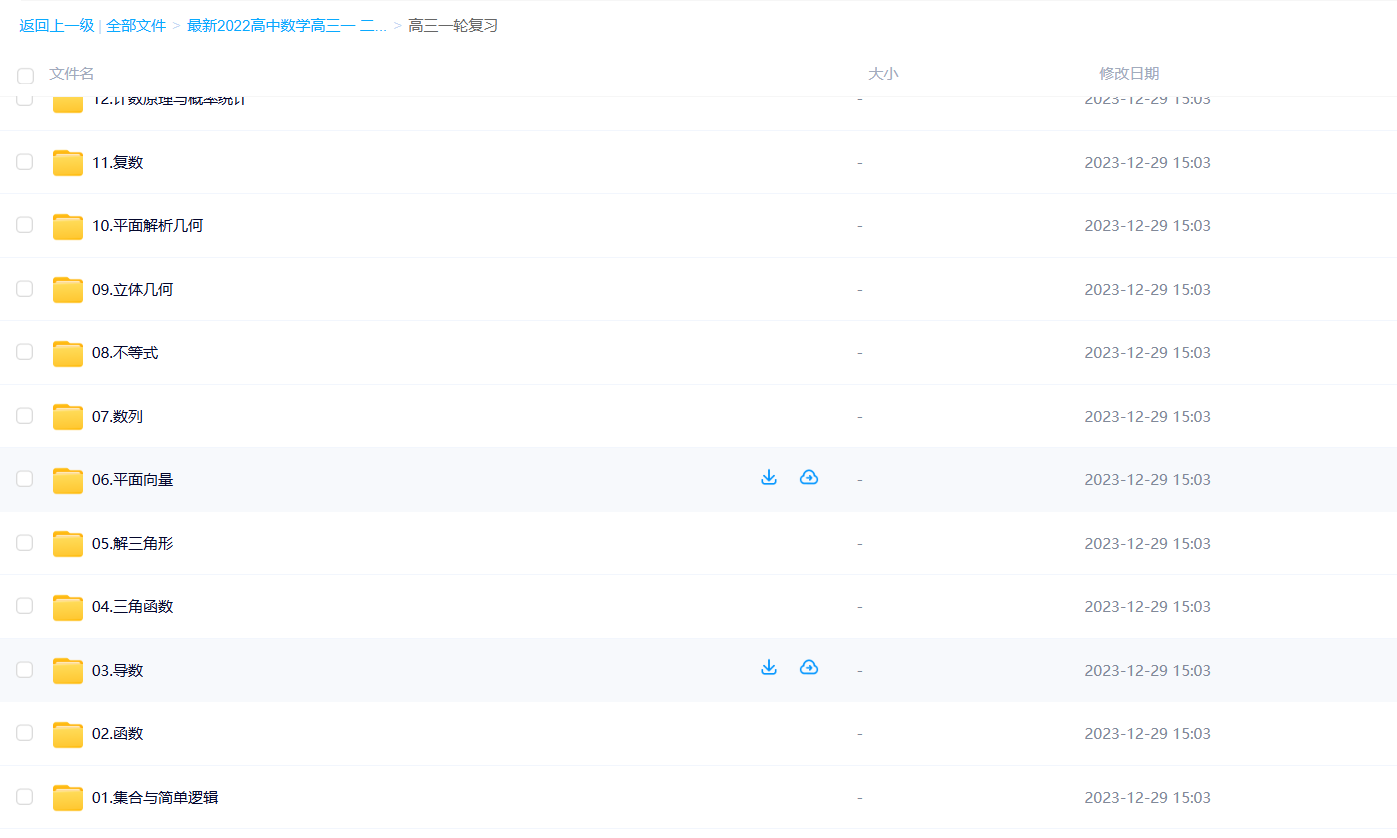The width and height of the screenshot is (1397, 838).
Task: Download the 03.导数 folder
Action: pos(768,668)
